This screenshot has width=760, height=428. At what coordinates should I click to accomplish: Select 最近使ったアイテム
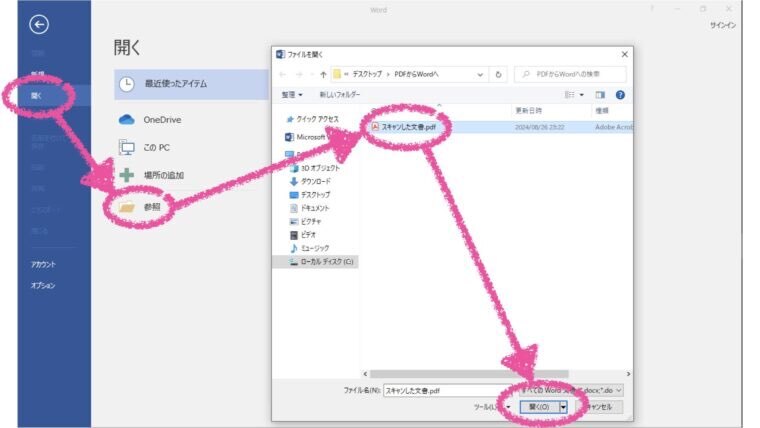(x=191, y=84)
